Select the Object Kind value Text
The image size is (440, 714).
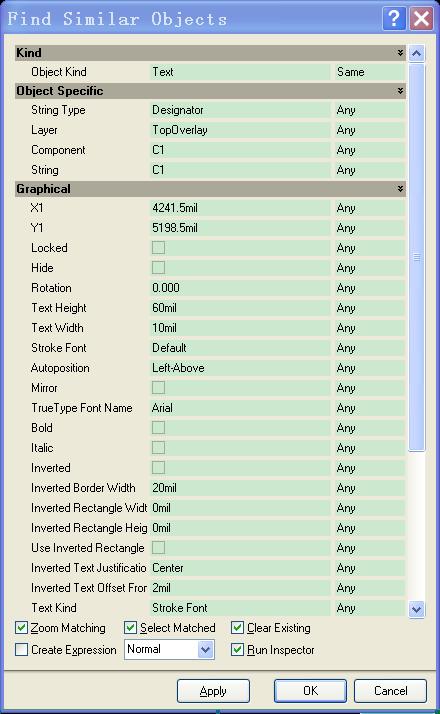(x=240, y=72)
